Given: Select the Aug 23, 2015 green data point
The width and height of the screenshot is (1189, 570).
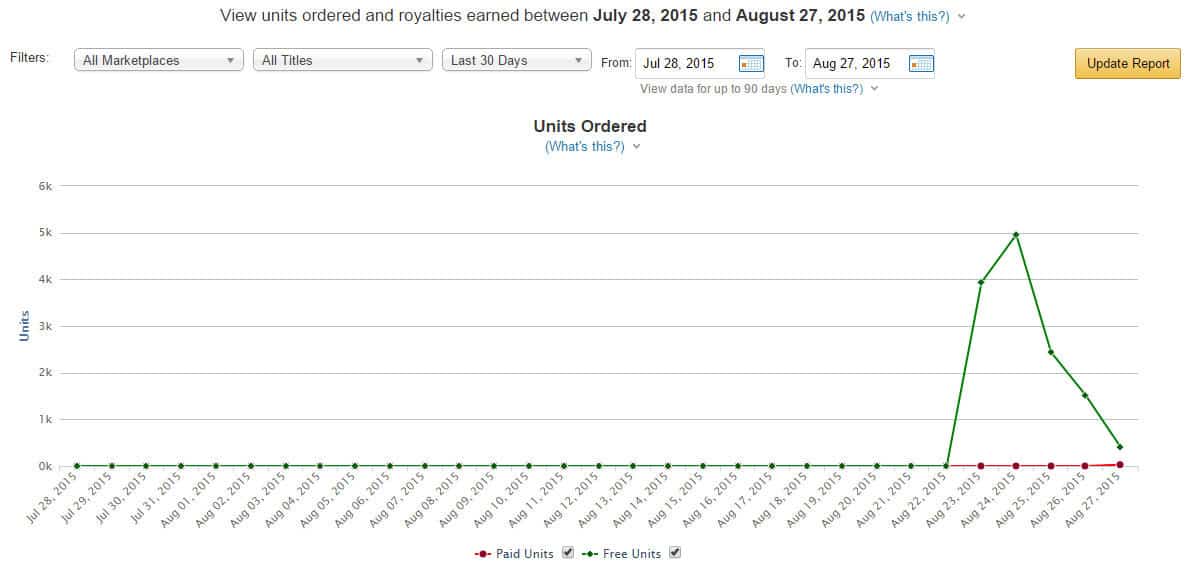Looking at the screenshot, I should (980, 282).
